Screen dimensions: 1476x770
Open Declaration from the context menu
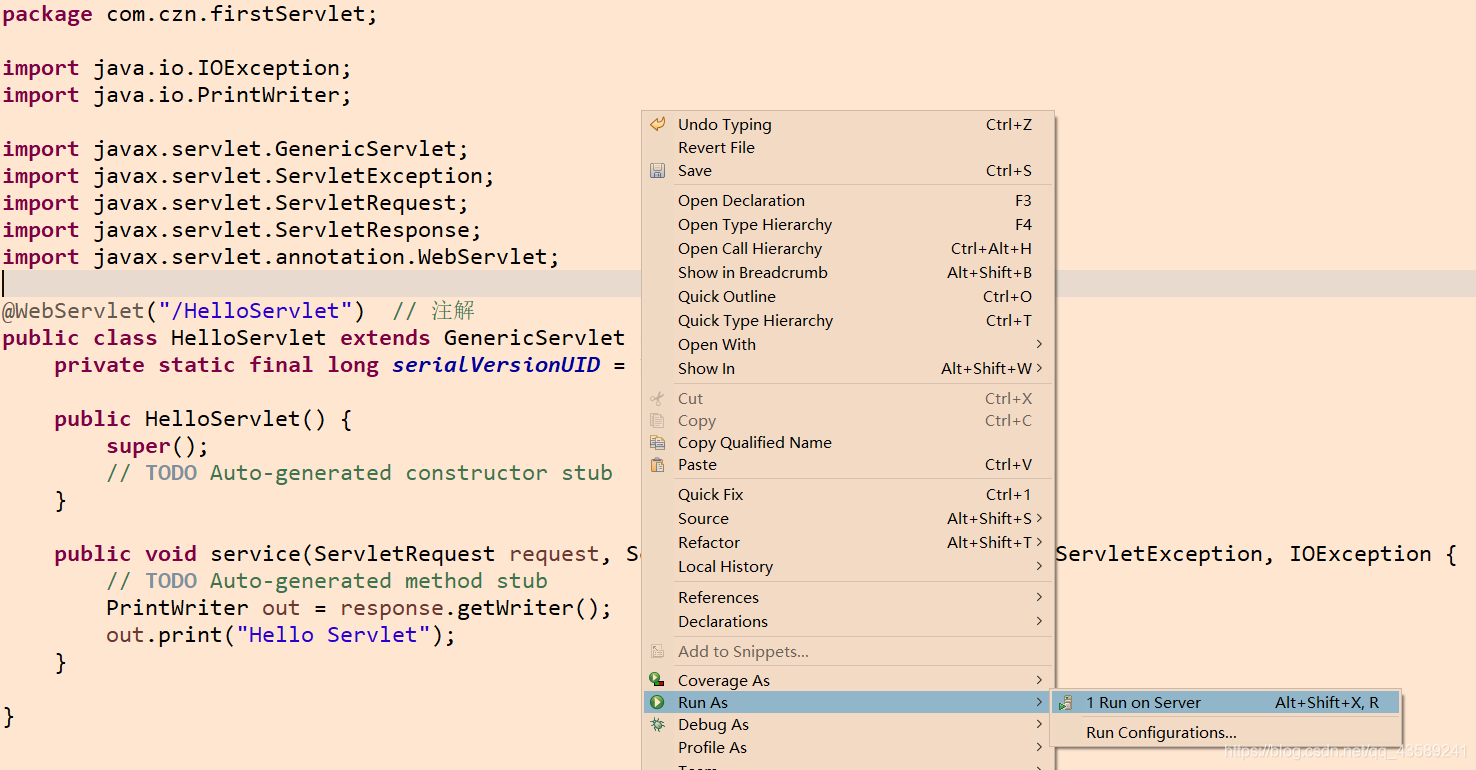click(848, 201)
